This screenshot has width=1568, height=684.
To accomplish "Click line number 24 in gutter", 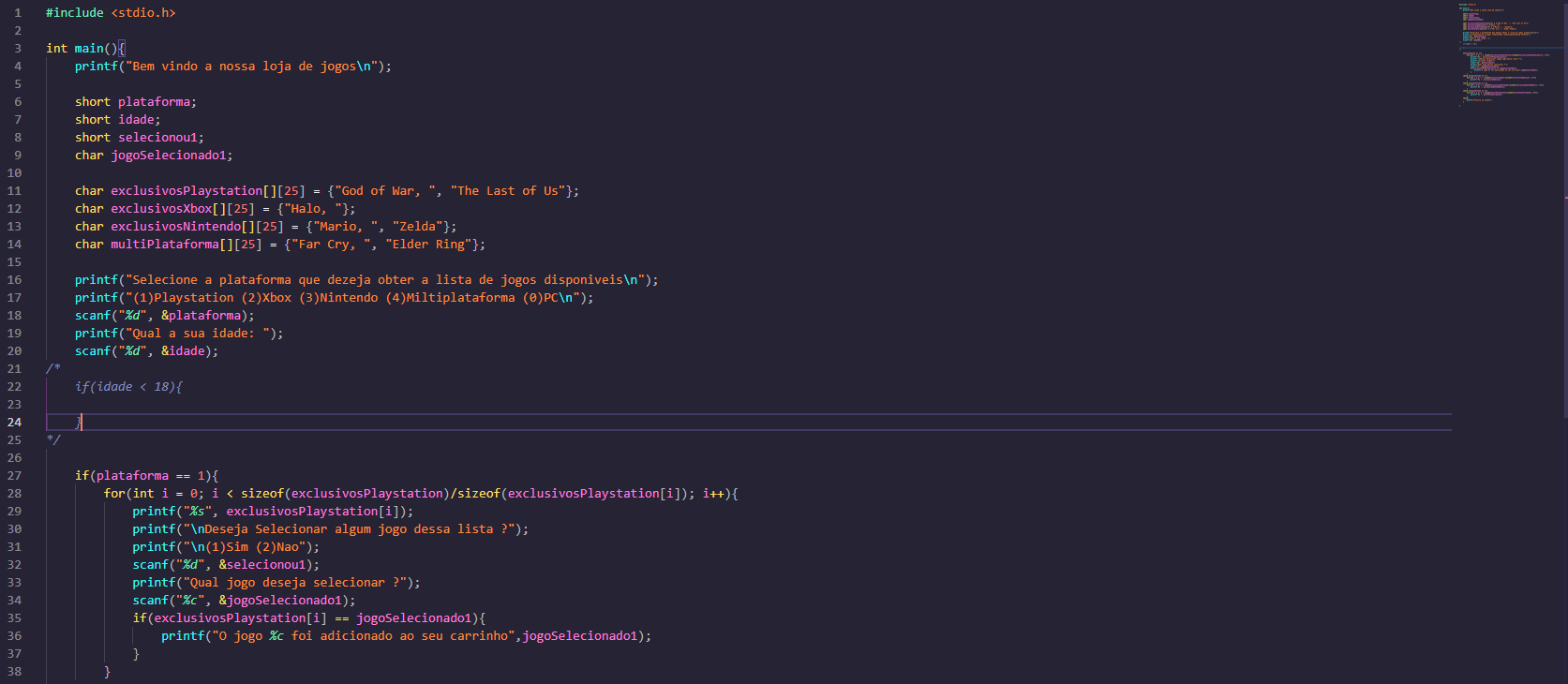I will (14, 423).
